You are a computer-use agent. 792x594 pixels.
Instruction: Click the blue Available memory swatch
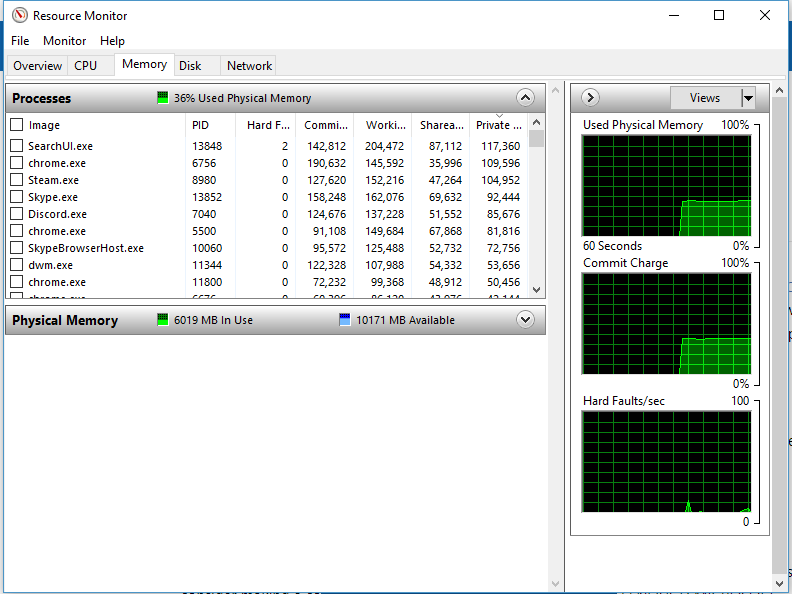tap(345, 320)
